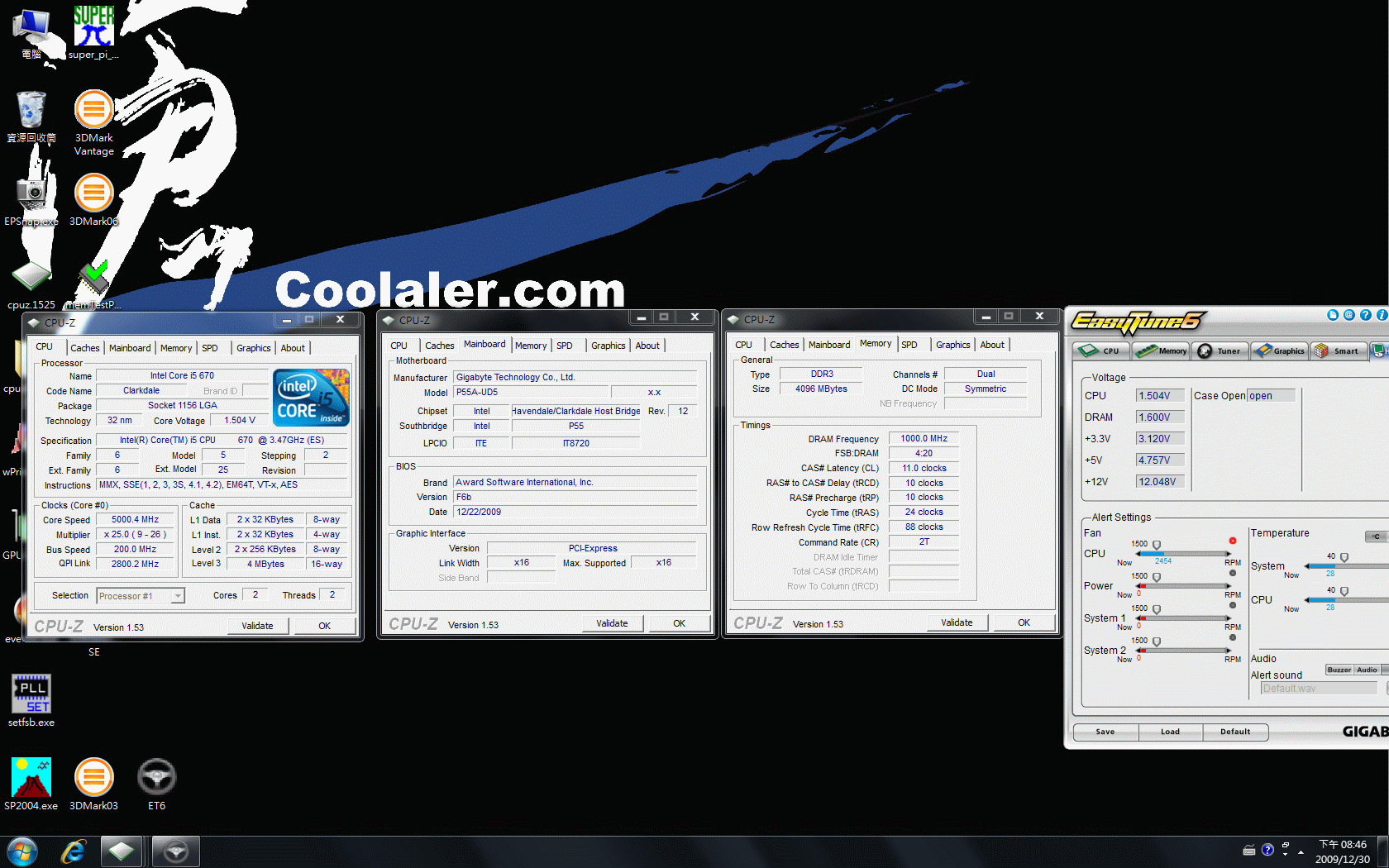Open Graphics tab in the Memory CPU-Z window

tap(952, 345)
